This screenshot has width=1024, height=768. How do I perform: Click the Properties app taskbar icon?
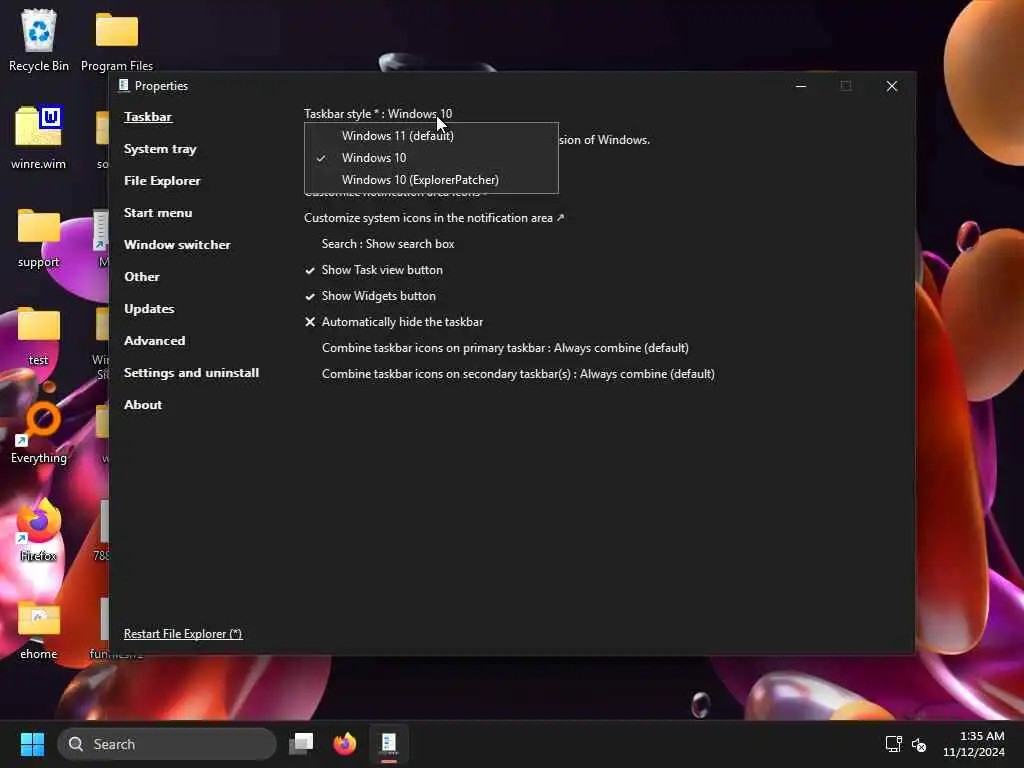pos(389,744)
